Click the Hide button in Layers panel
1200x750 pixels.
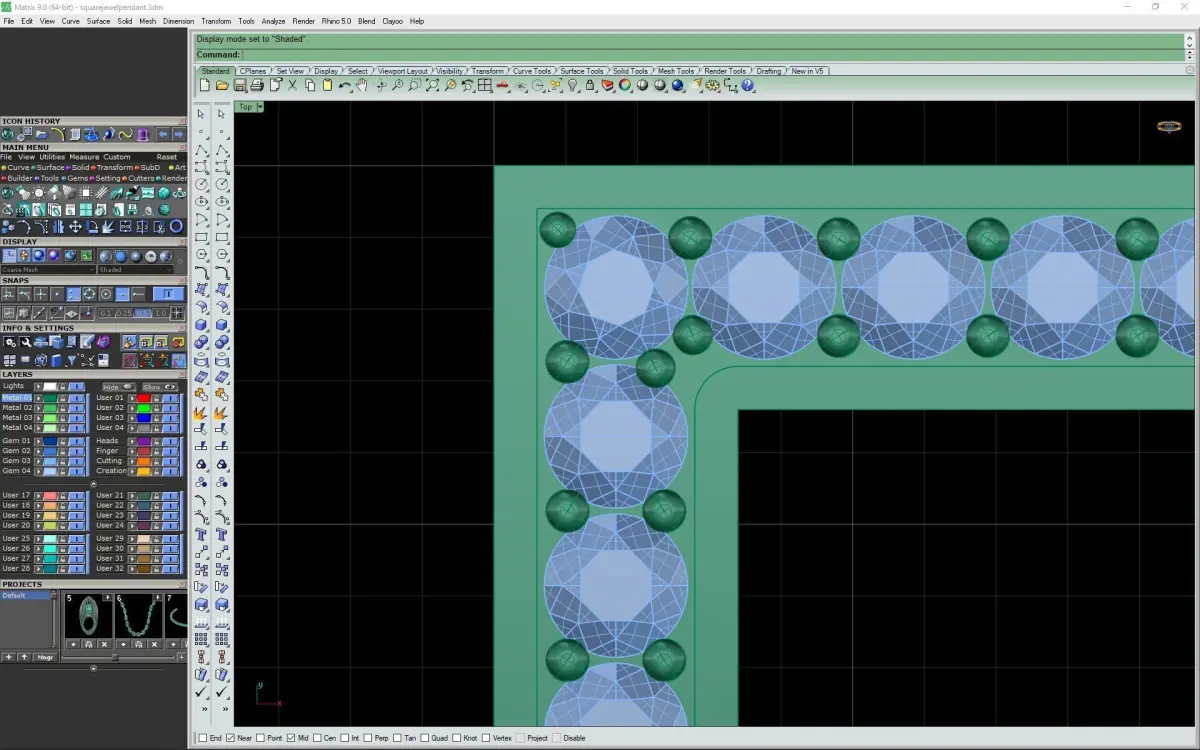click(119, 387)
